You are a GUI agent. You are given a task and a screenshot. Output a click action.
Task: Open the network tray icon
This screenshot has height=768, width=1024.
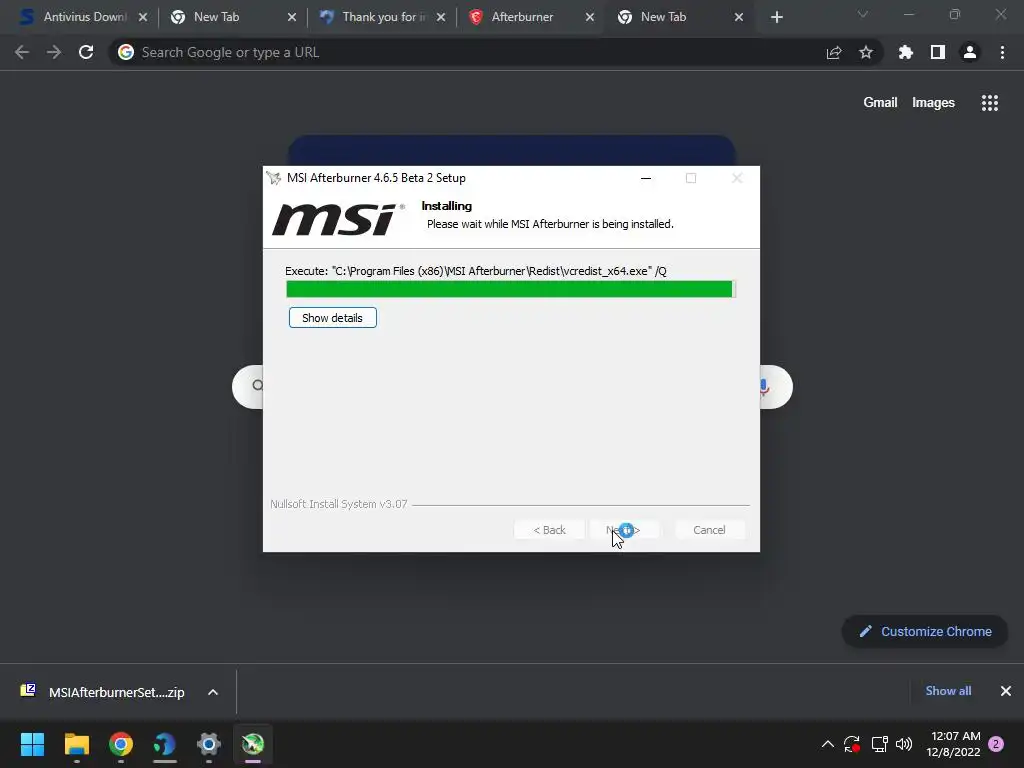[x=879, y=744]
